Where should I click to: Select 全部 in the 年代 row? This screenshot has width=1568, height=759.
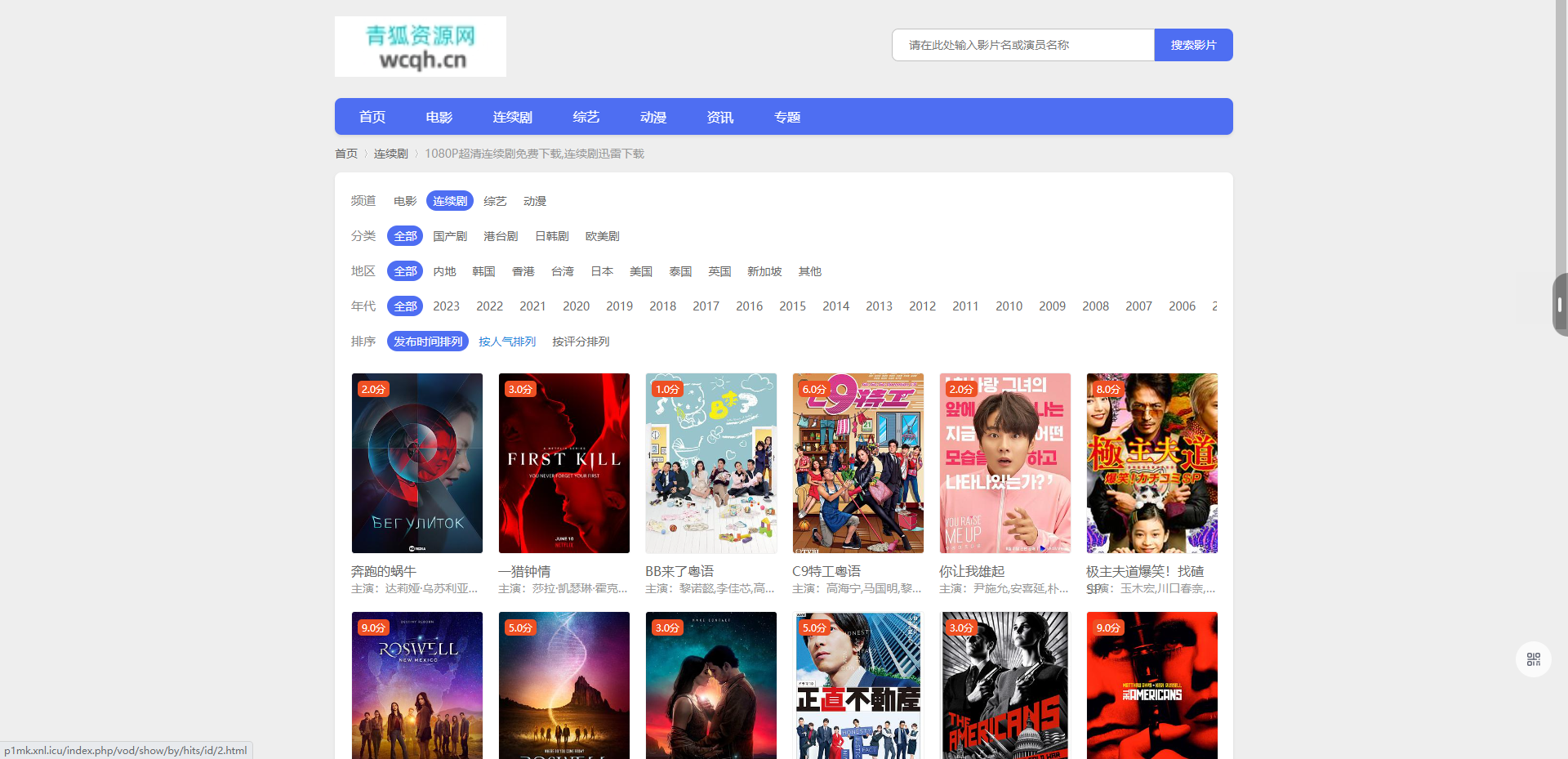(x=405, y=306)
